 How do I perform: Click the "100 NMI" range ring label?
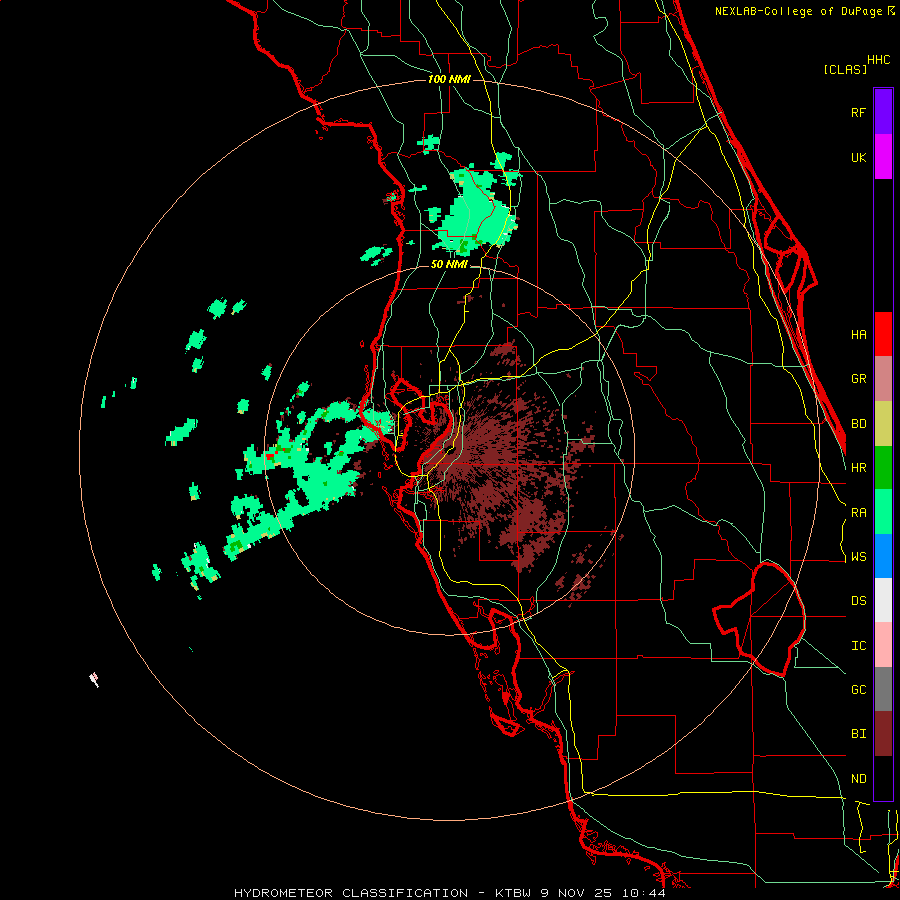tap(449, 79)
